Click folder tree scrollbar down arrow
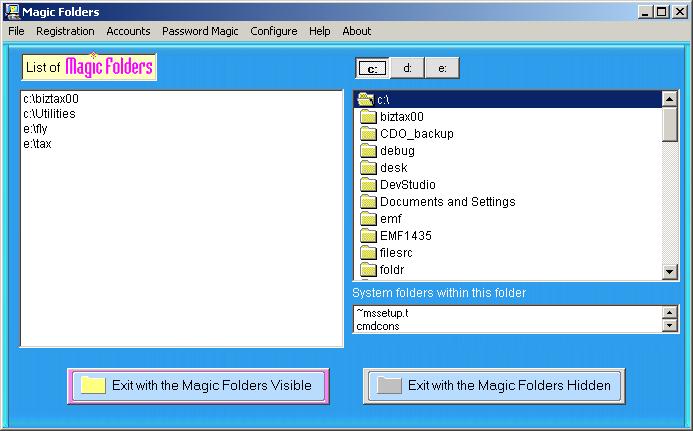This screenshot has height=431, width=693. (x=670, y=271)
